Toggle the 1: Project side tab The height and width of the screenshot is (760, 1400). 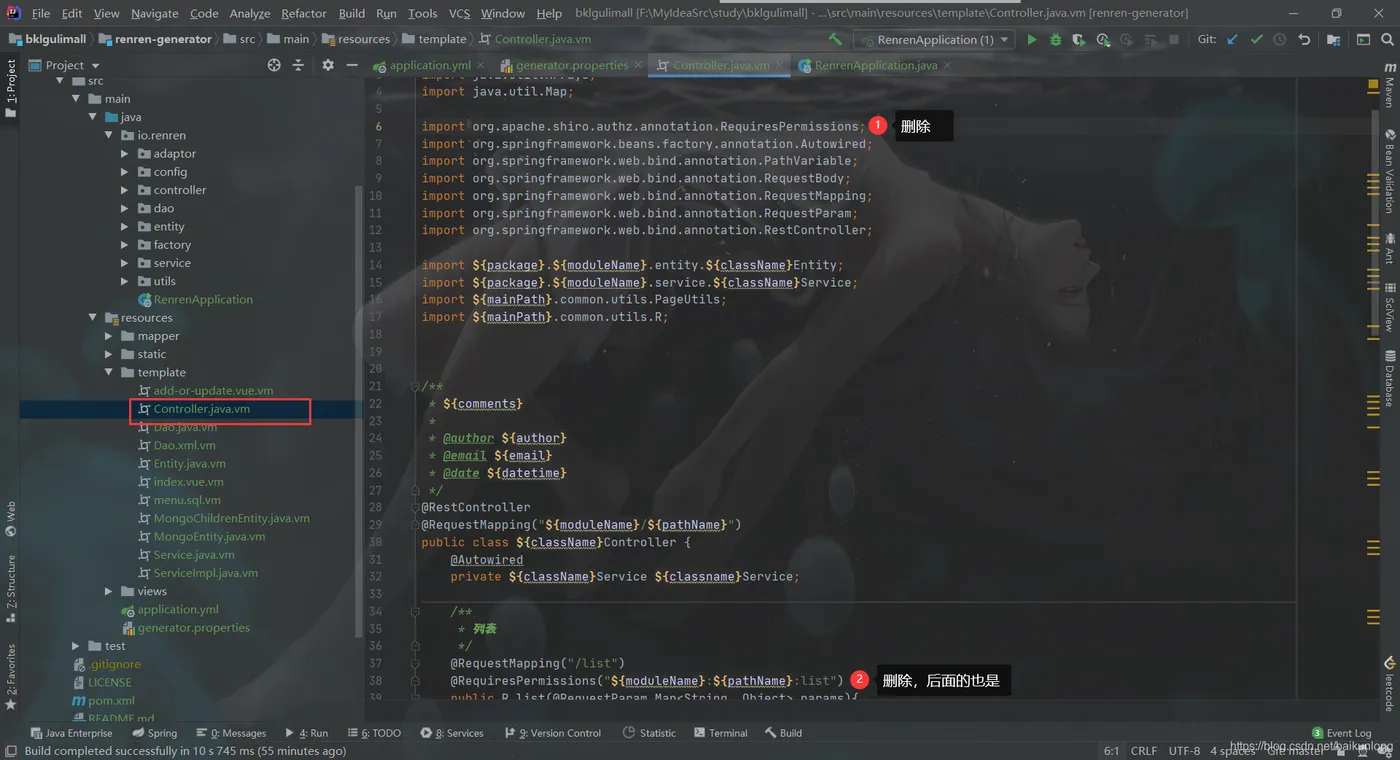pos(11,88)
